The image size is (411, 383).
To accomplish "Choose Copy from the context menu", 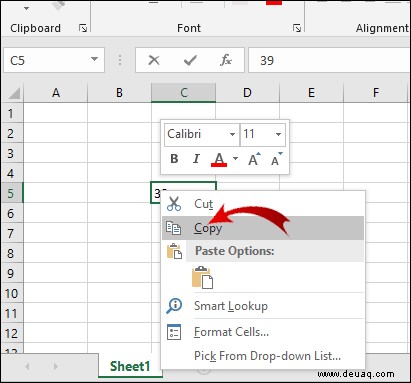I will click(263, 228).
